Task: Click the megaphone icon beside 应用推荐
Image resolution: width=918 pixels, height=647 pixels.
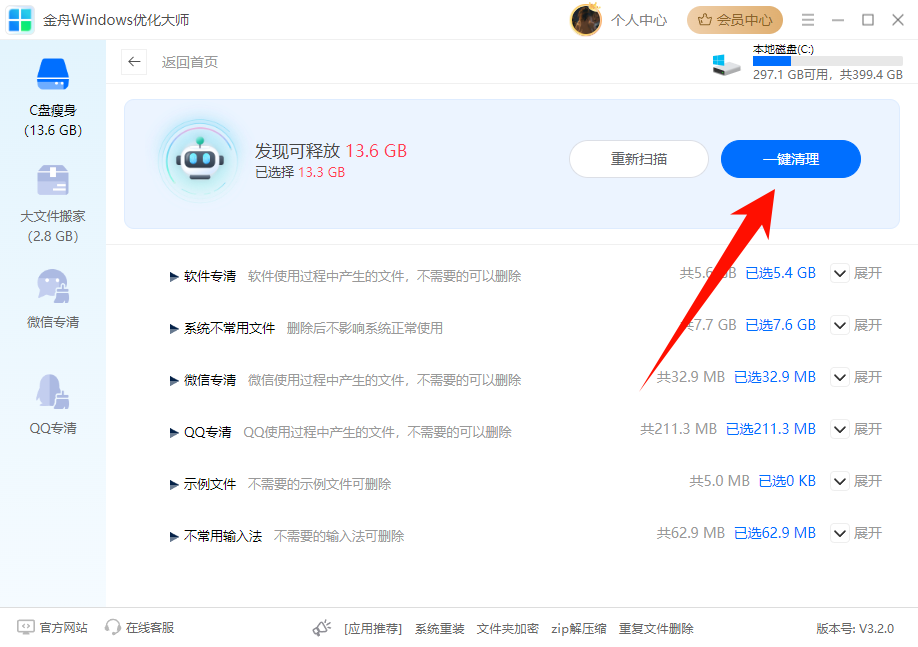Action: pos(321,626)
